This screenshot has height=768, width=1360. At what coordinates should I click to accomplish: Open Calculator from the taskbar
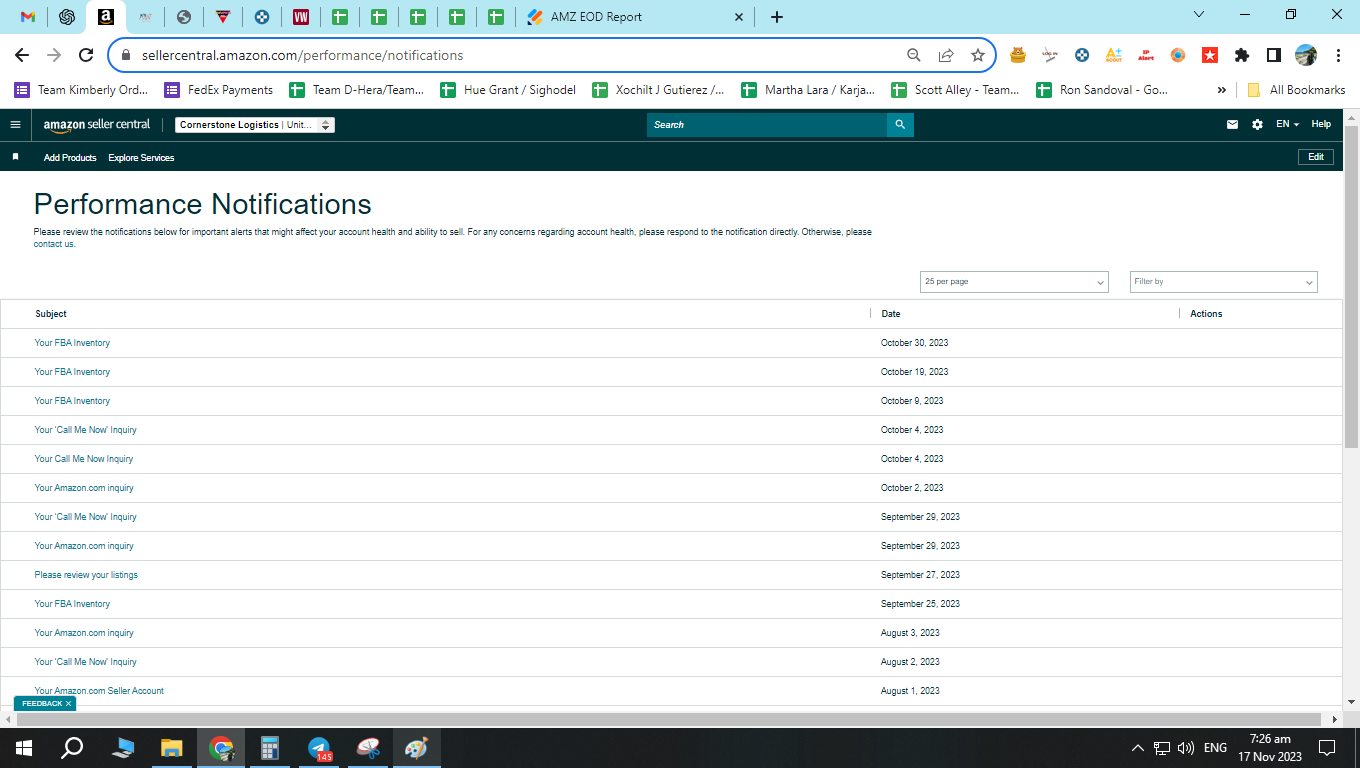(269, 748)
